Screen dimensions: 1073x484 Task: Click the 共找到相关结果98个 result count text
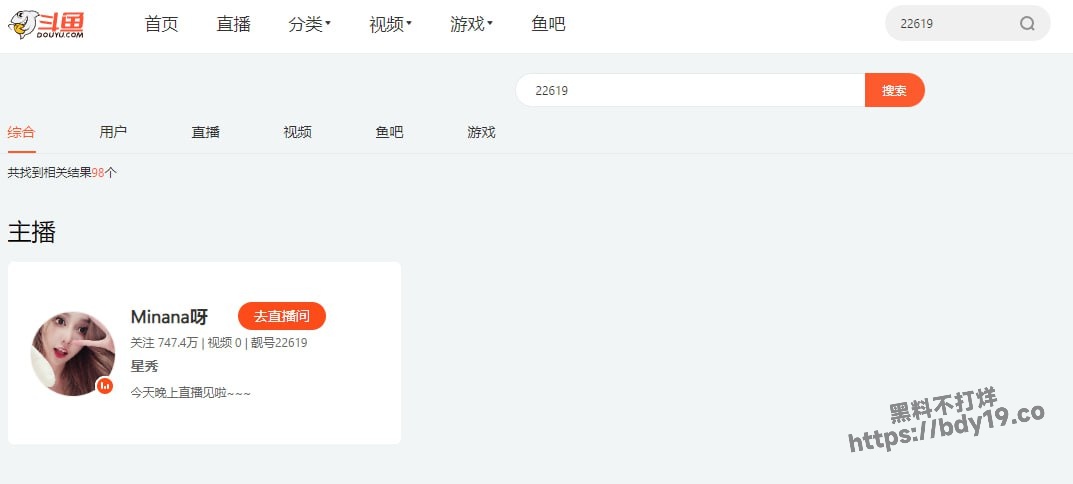point(62,173)
